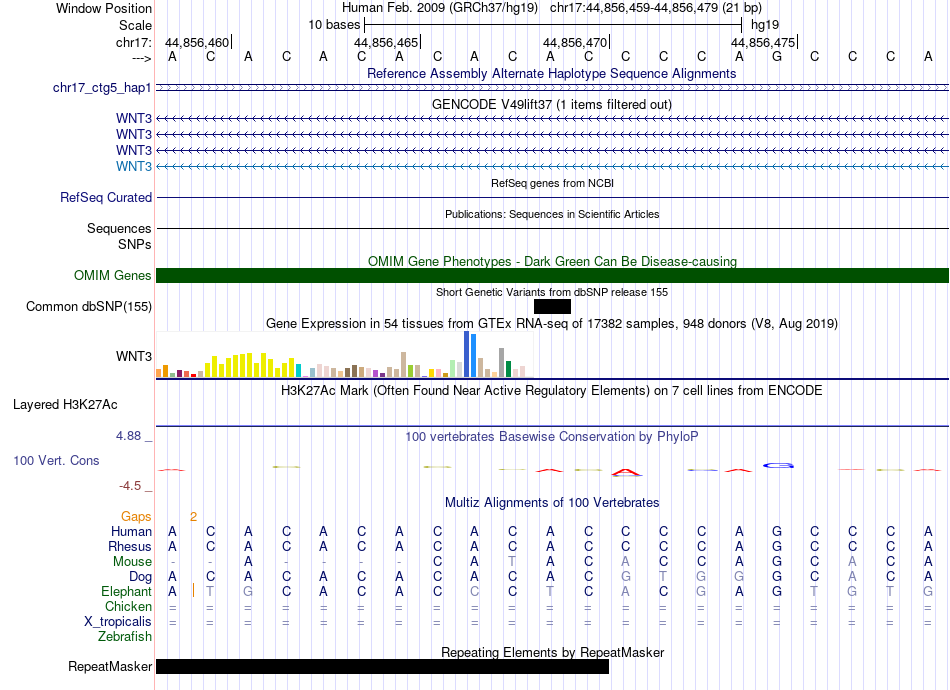This screenshot has width=950, height=690.
Task: Click the 44,856,470 position marker
Action: (x=576, y=42)
